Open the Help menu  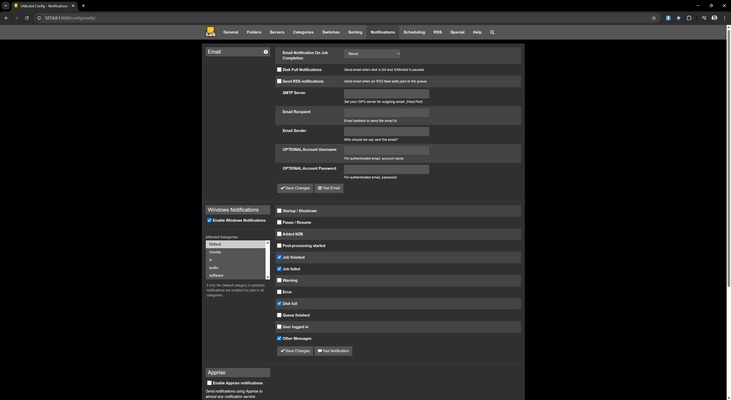(x=477, y=32)
